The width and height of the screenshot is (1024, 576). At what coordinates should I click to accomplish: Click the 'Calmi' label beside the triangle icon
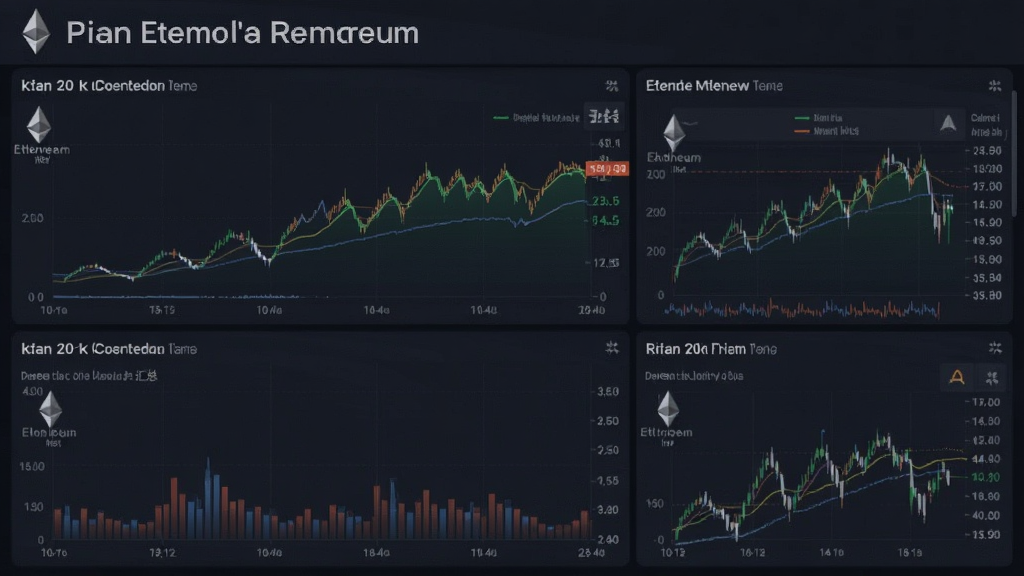click(985, 118)
